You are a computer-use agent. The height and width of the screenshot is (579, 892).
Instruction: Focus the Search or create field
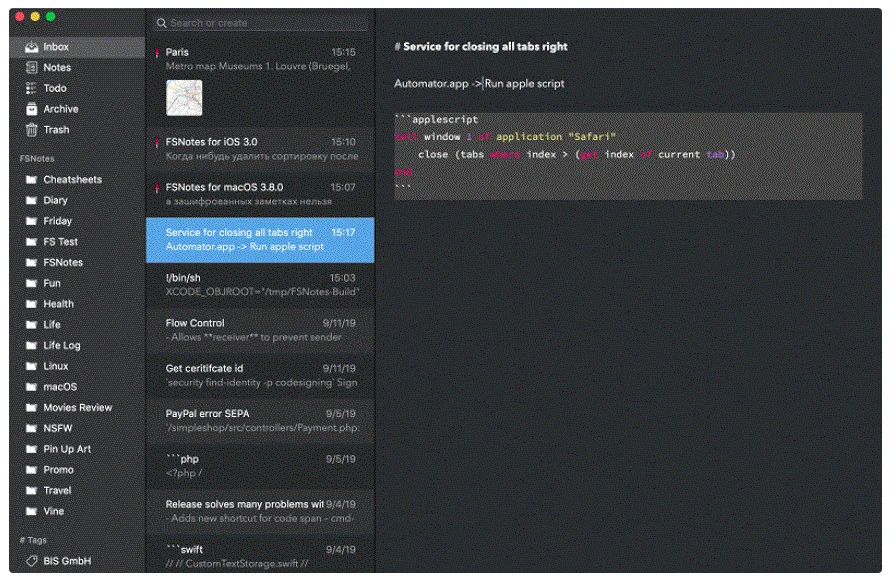click(261, 23)
